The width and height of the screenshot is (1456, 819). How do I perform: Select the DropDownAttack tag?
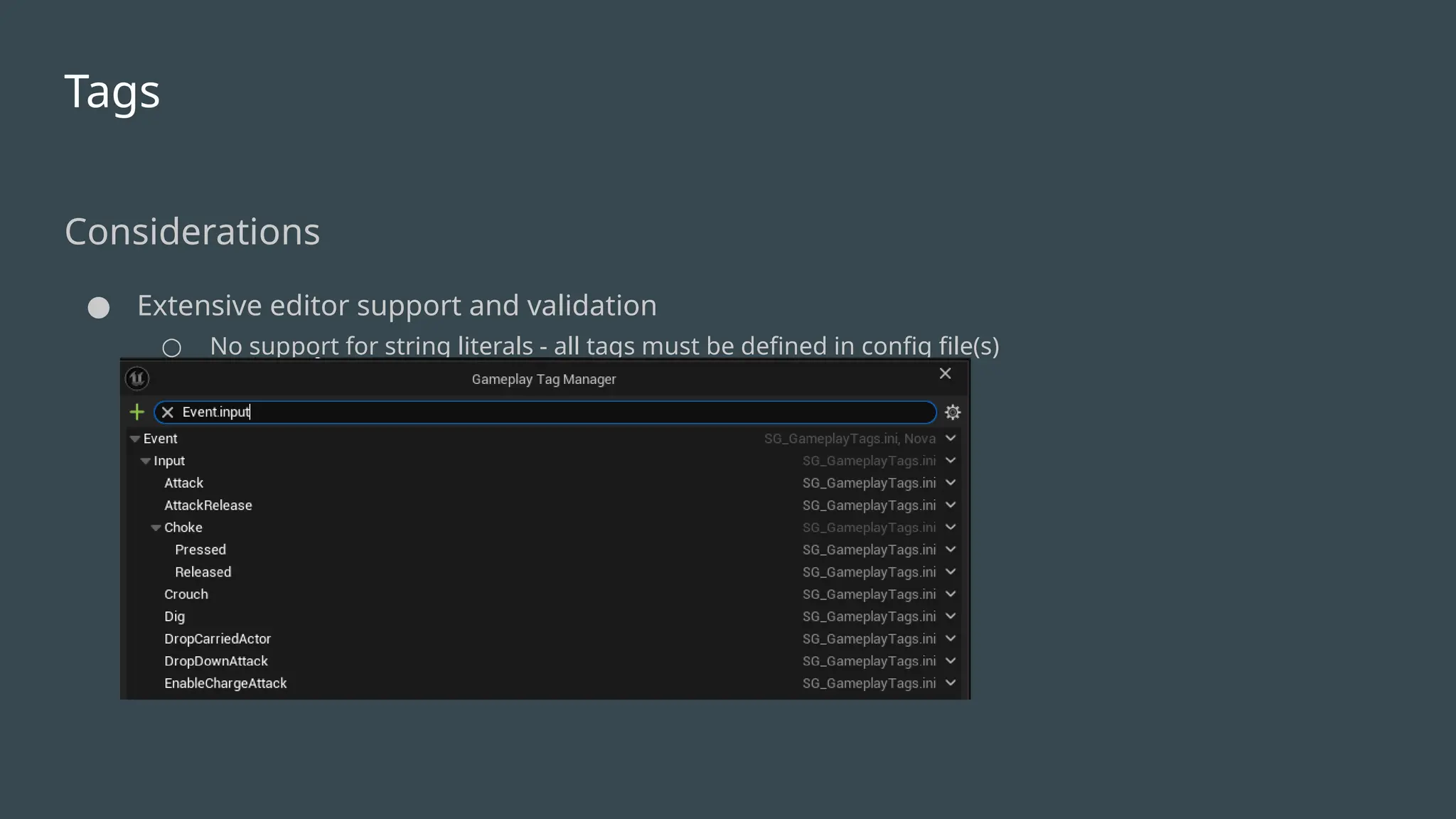[216, 661]
